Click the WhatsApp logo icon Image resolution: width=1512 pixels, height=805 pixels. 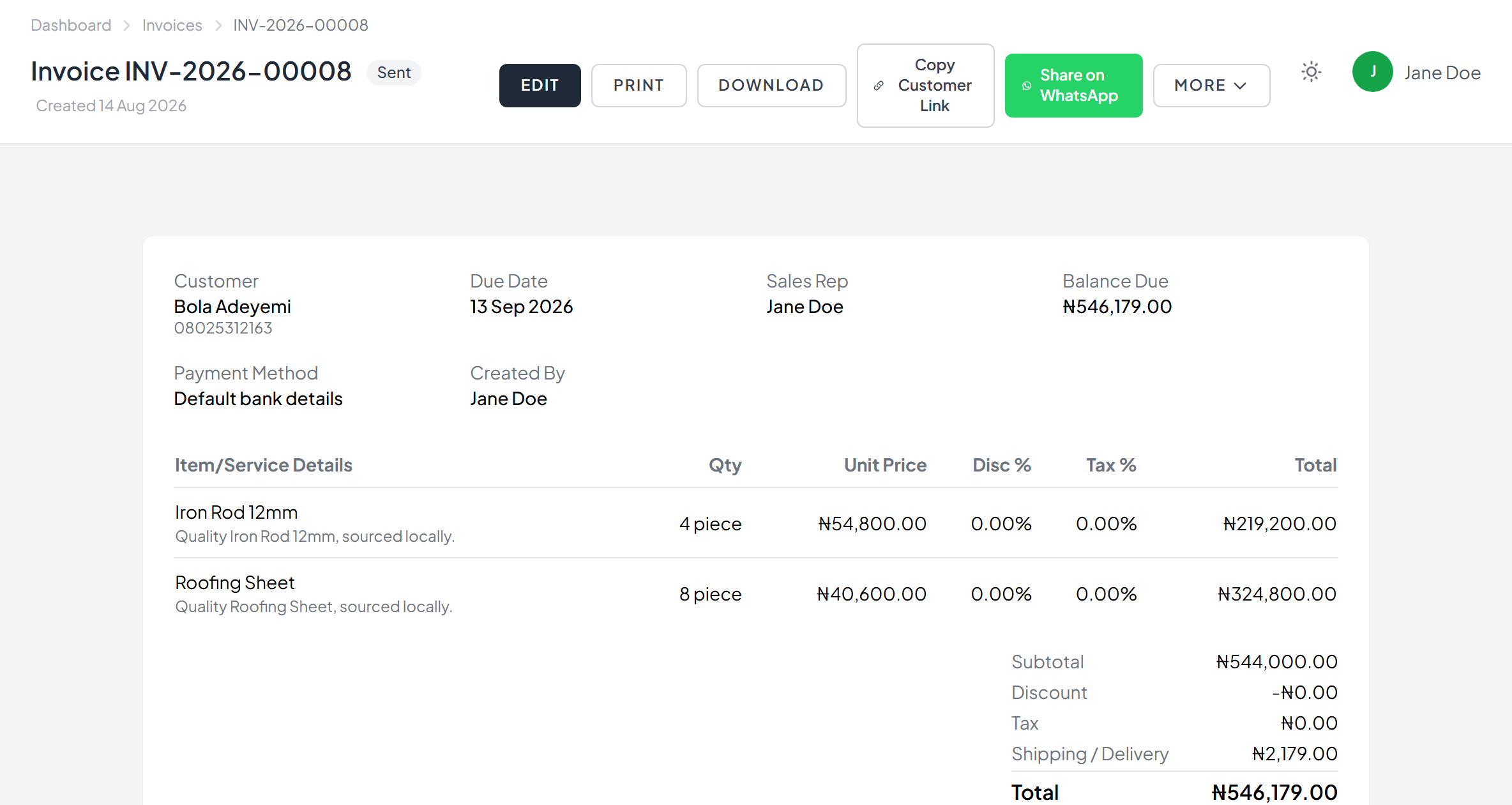(x=1026, y=86)
